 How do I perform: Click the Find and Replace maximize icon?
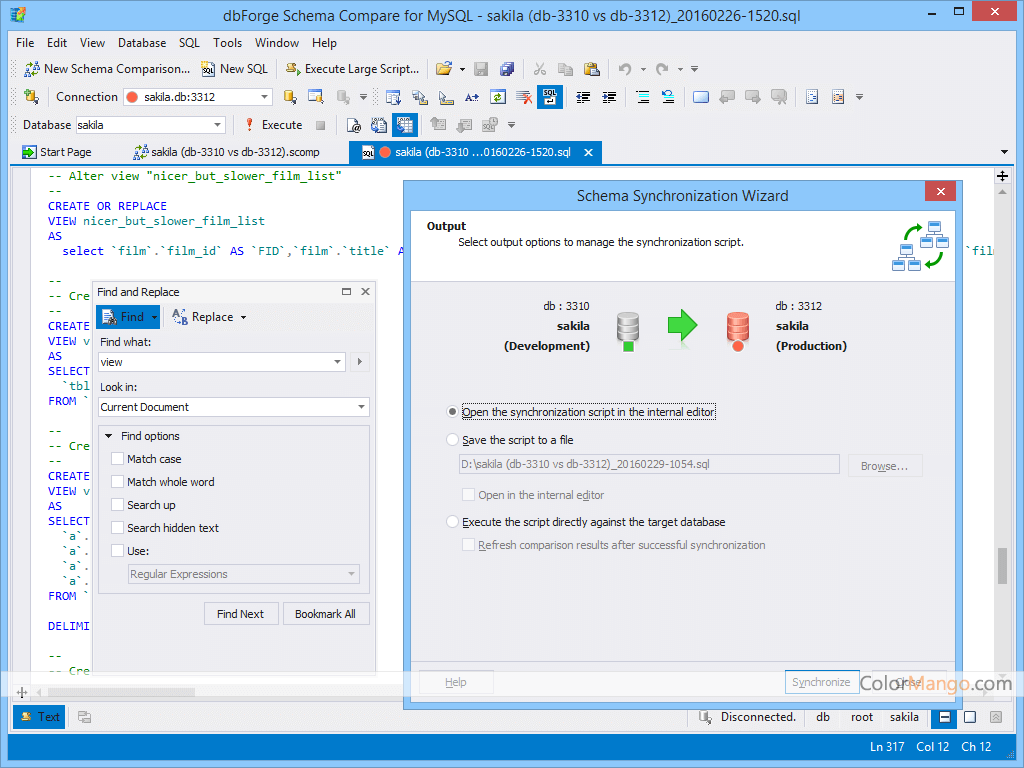347,291
